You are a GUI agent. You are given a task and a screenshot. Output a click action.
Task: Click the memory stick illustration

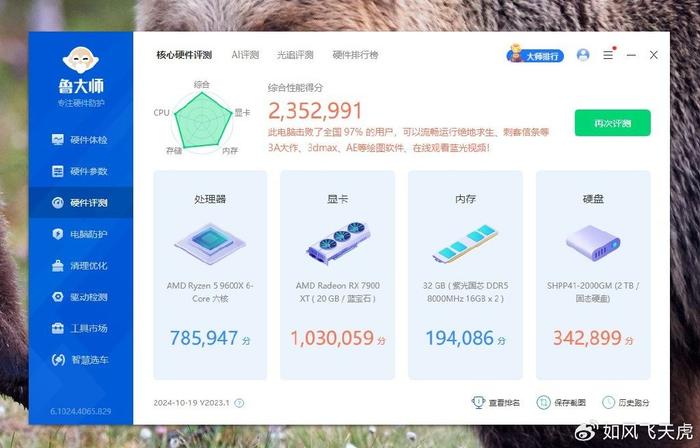pyautogui.click(x=465, y=243)
